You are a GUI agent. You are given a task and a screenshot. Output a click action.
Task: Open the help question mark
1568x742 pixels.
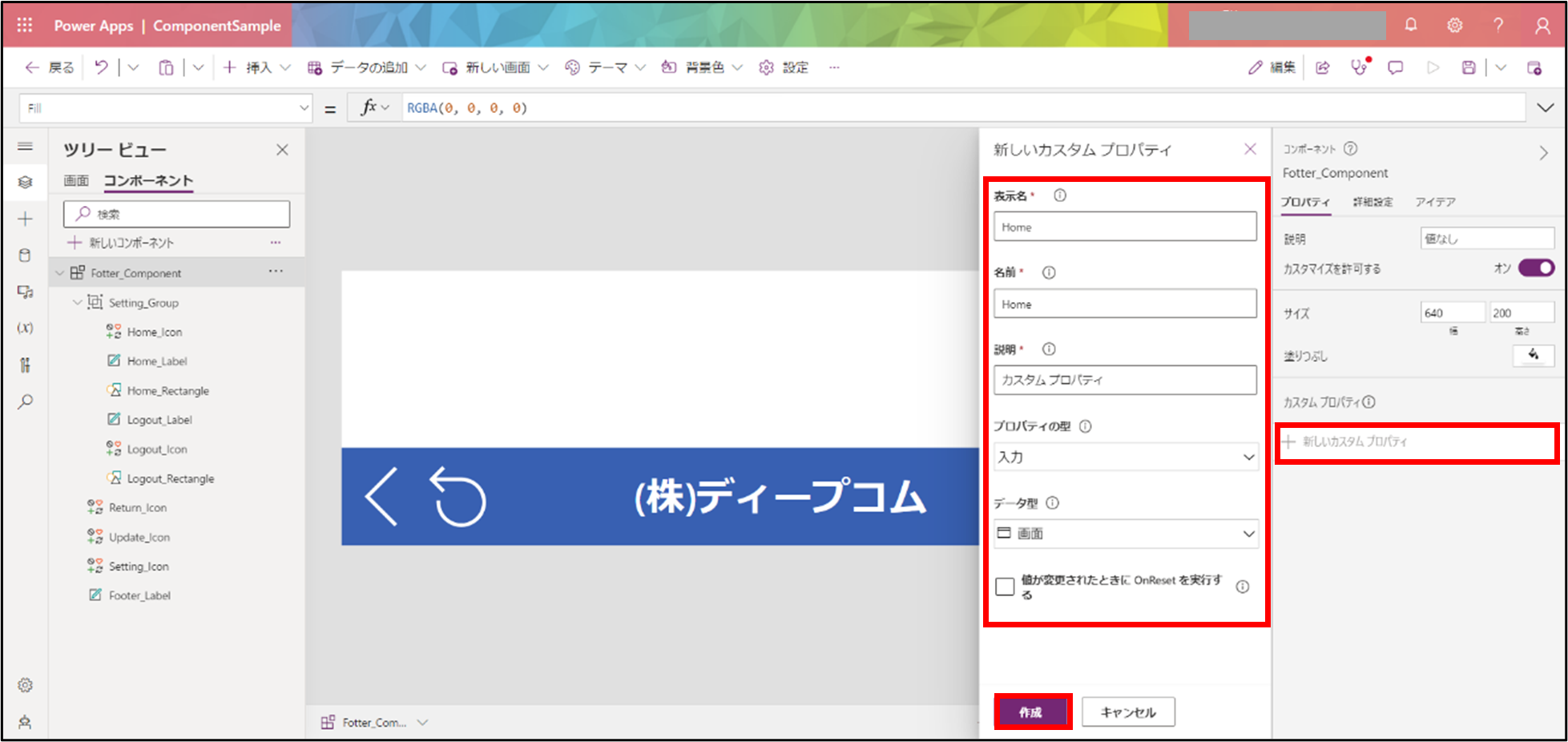(x=1497, y=25)
